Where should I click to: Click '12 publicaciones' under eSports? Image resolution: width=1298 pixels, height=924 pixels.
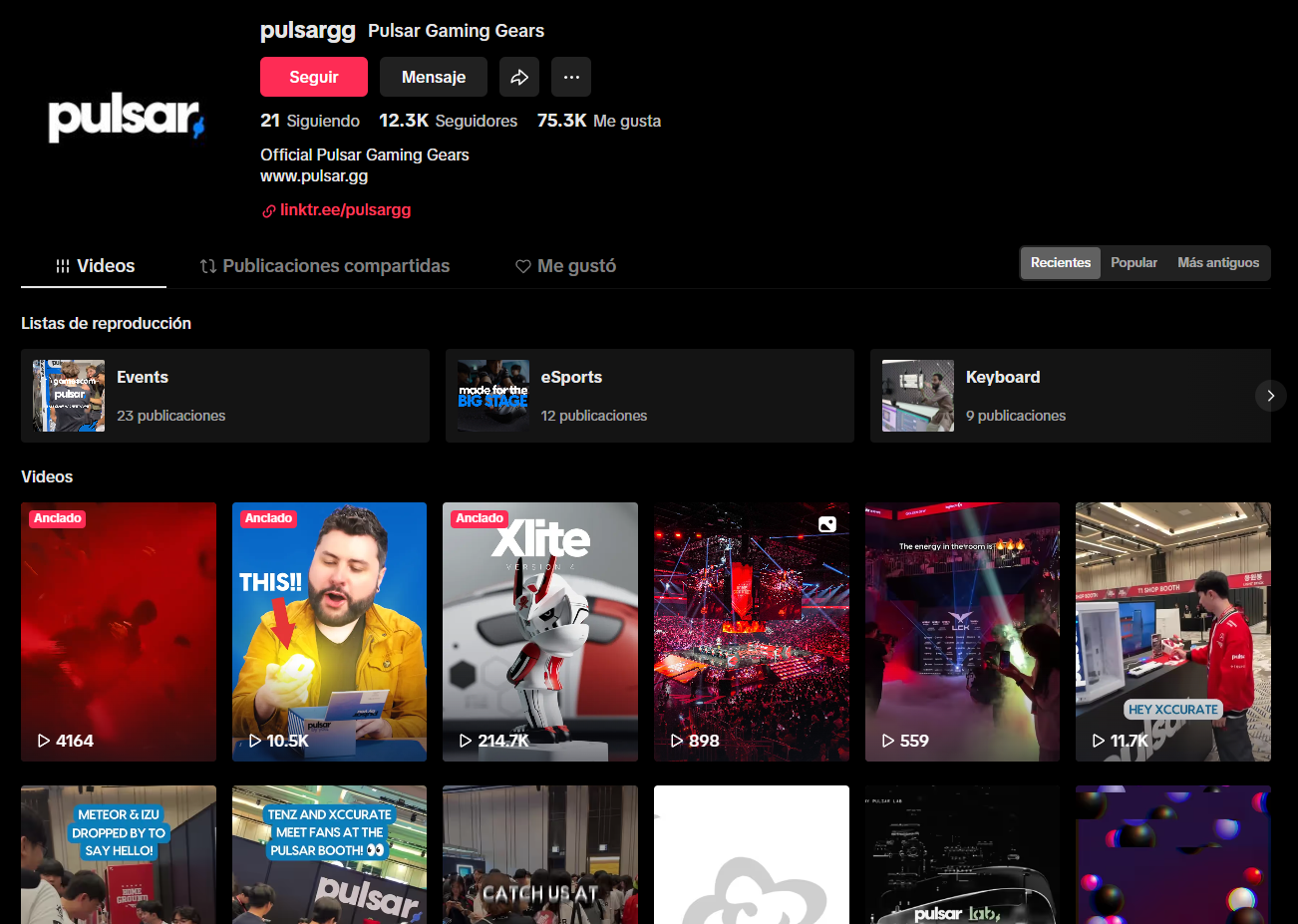tap(594, 416)
